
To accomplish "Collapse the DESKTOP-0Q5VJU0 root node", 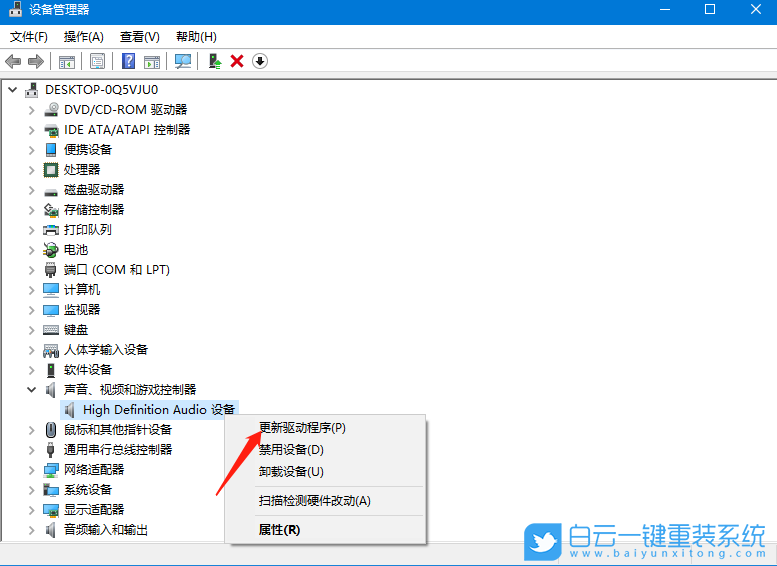I will click(13, 90).
